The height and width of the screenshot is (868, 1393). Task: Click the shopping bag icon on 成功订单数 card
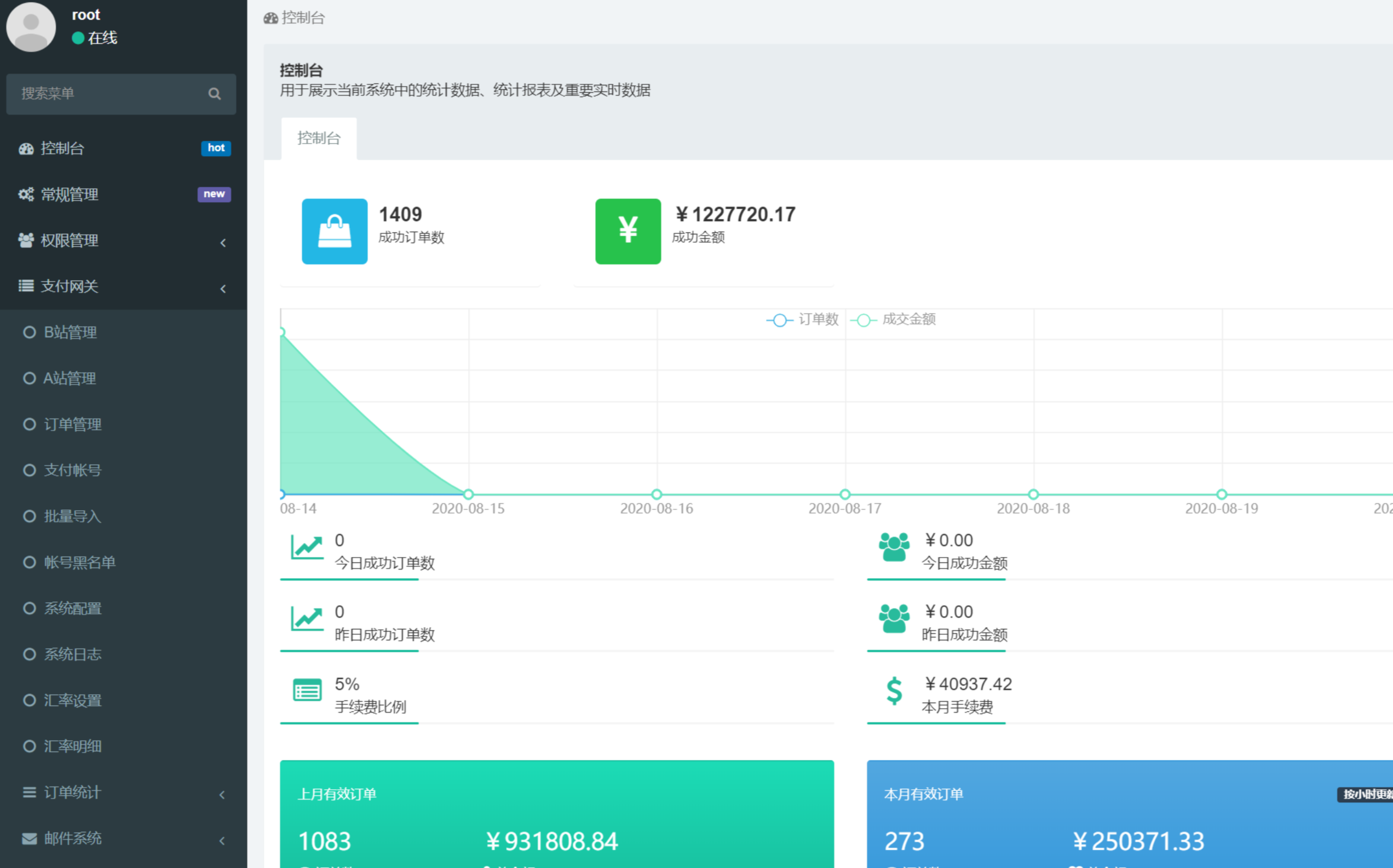[x=335, y=231]
